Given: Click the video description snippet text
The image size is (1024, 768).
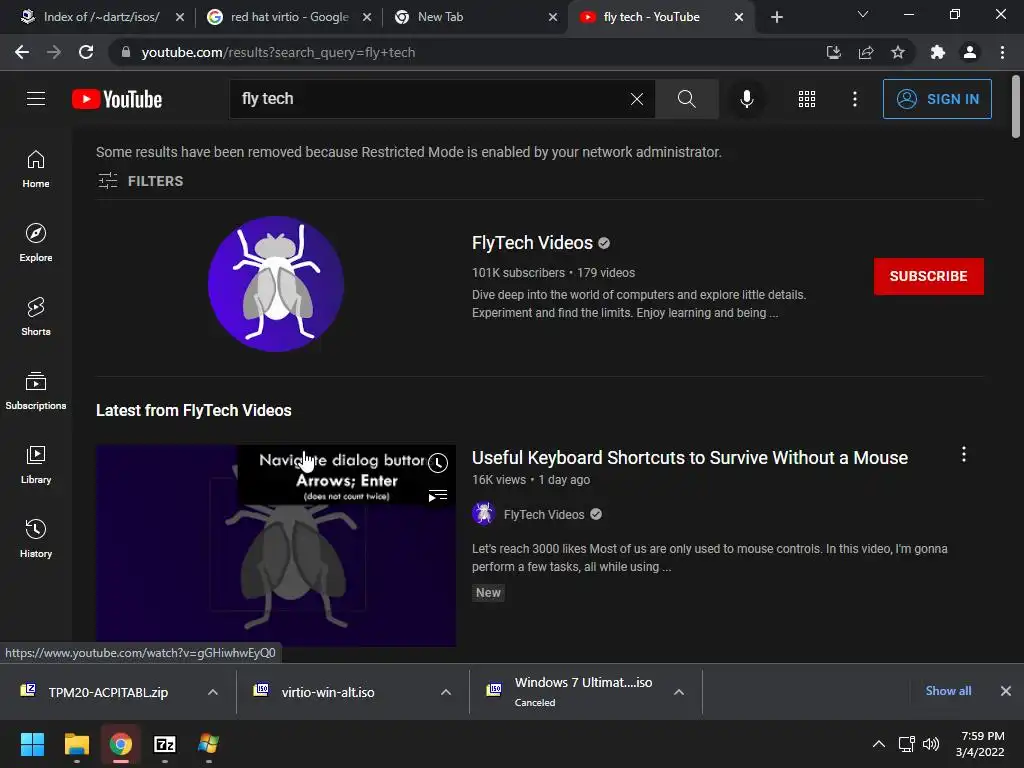Looking at the screenshot, I should [x=710, y=558].
